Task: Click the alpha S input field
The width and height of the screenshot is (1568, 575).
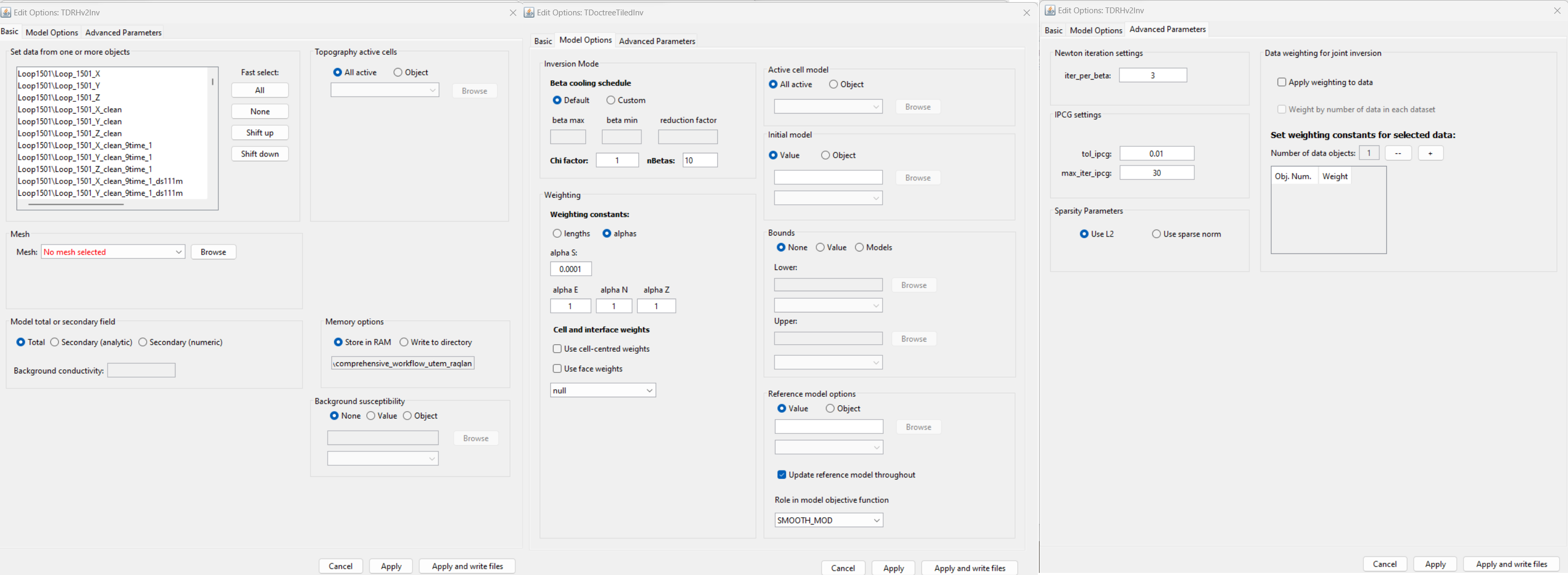Action: tap(571, 269)
